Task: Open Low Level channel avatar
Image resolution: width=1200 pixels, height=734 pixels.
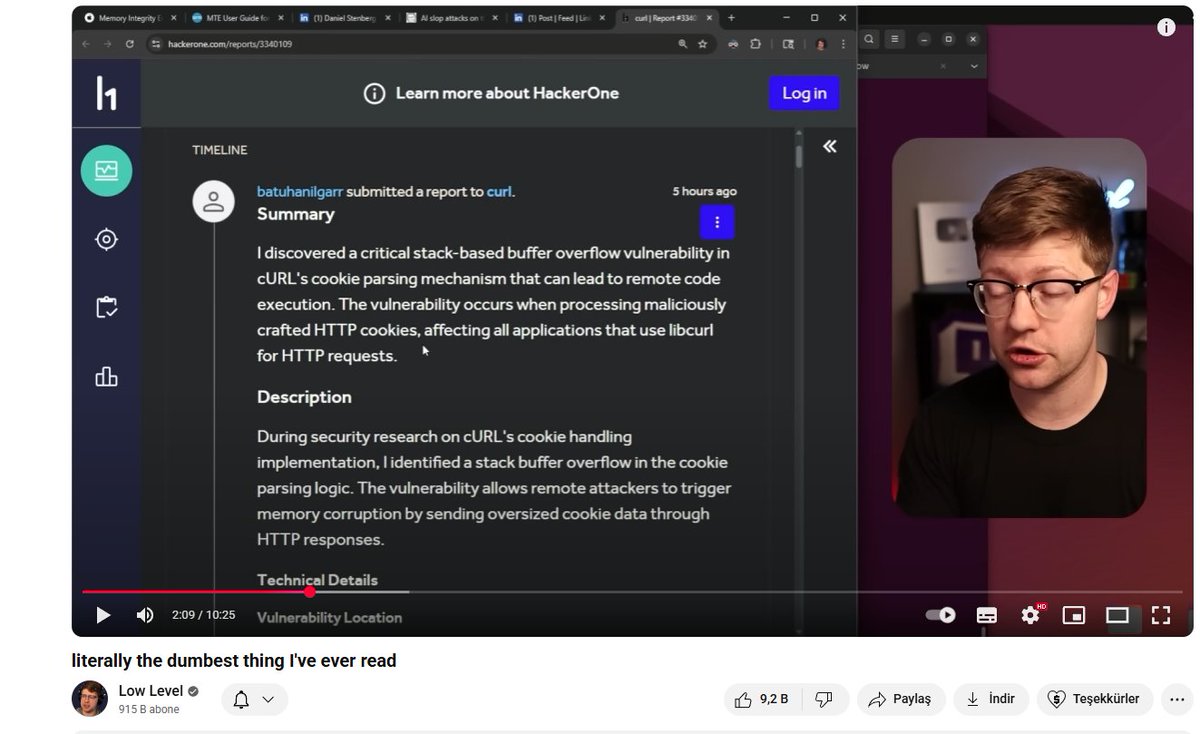Action: [x=89, y=698]
